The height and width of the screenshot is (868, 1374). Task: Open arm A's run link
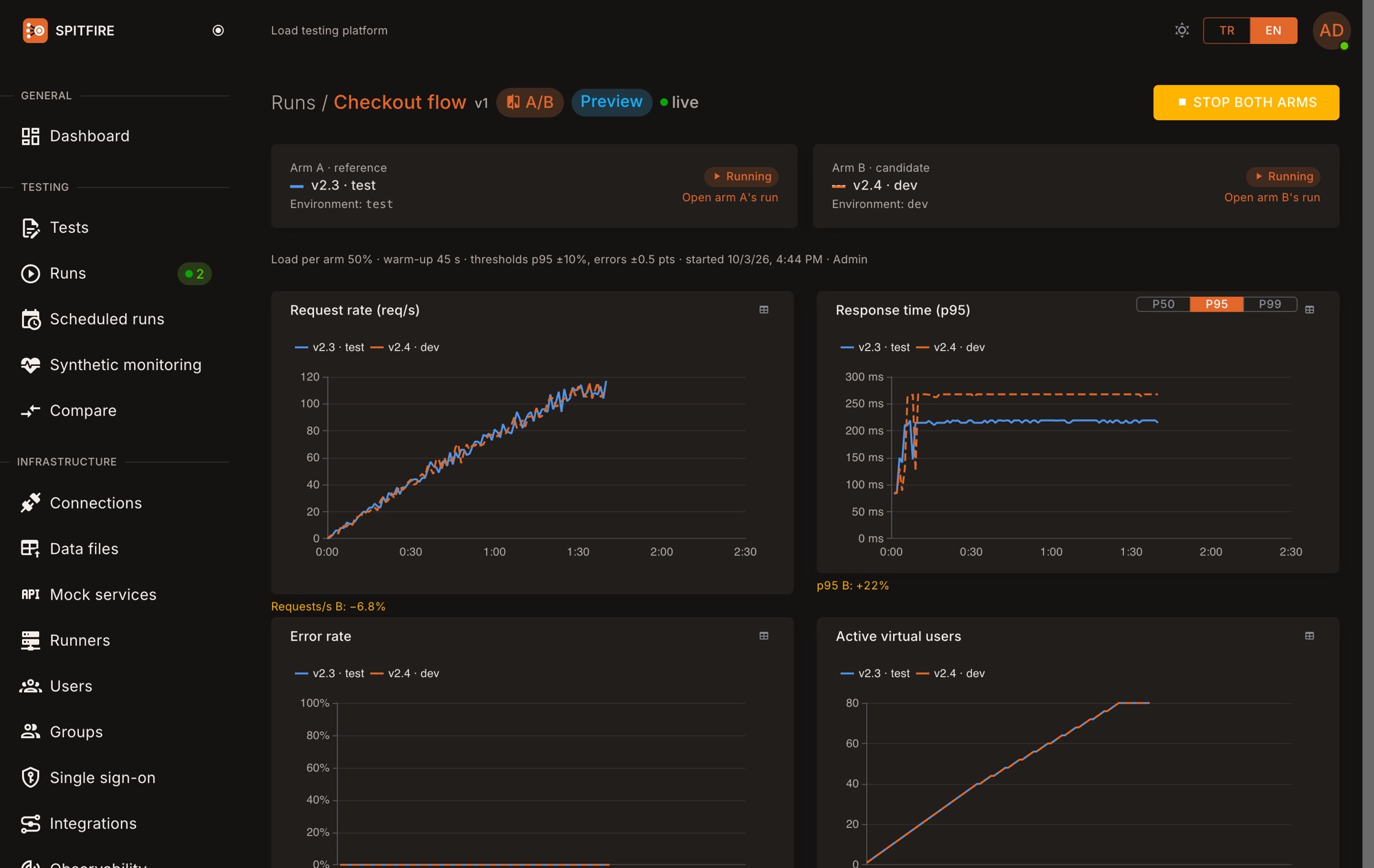(730, 197)
